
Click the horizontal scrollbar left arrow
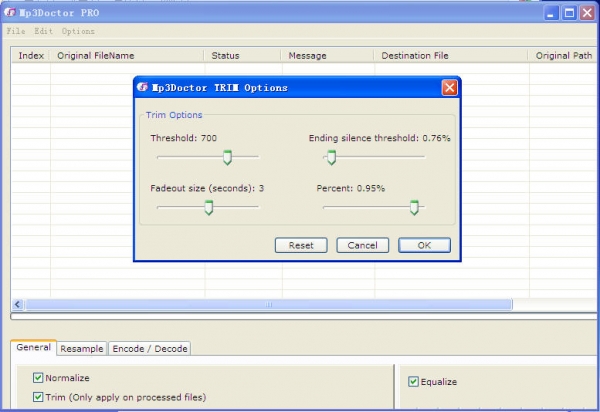click(18, 305)
